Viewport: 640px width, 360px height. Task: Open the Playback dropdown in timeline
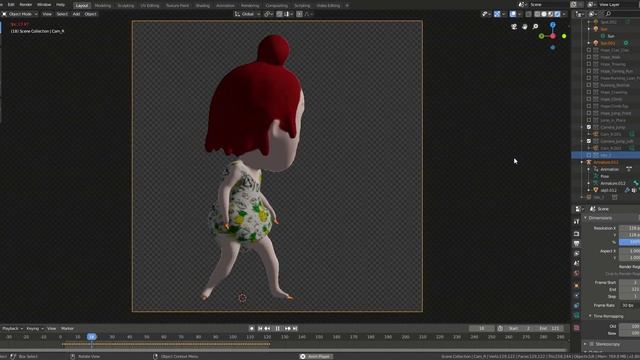(x=12, y=329)
